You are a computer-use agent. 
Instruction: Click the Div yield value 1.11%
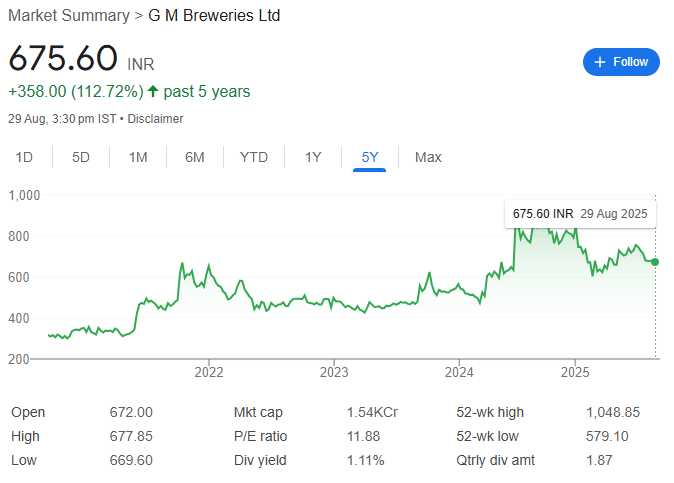point(365,460)
